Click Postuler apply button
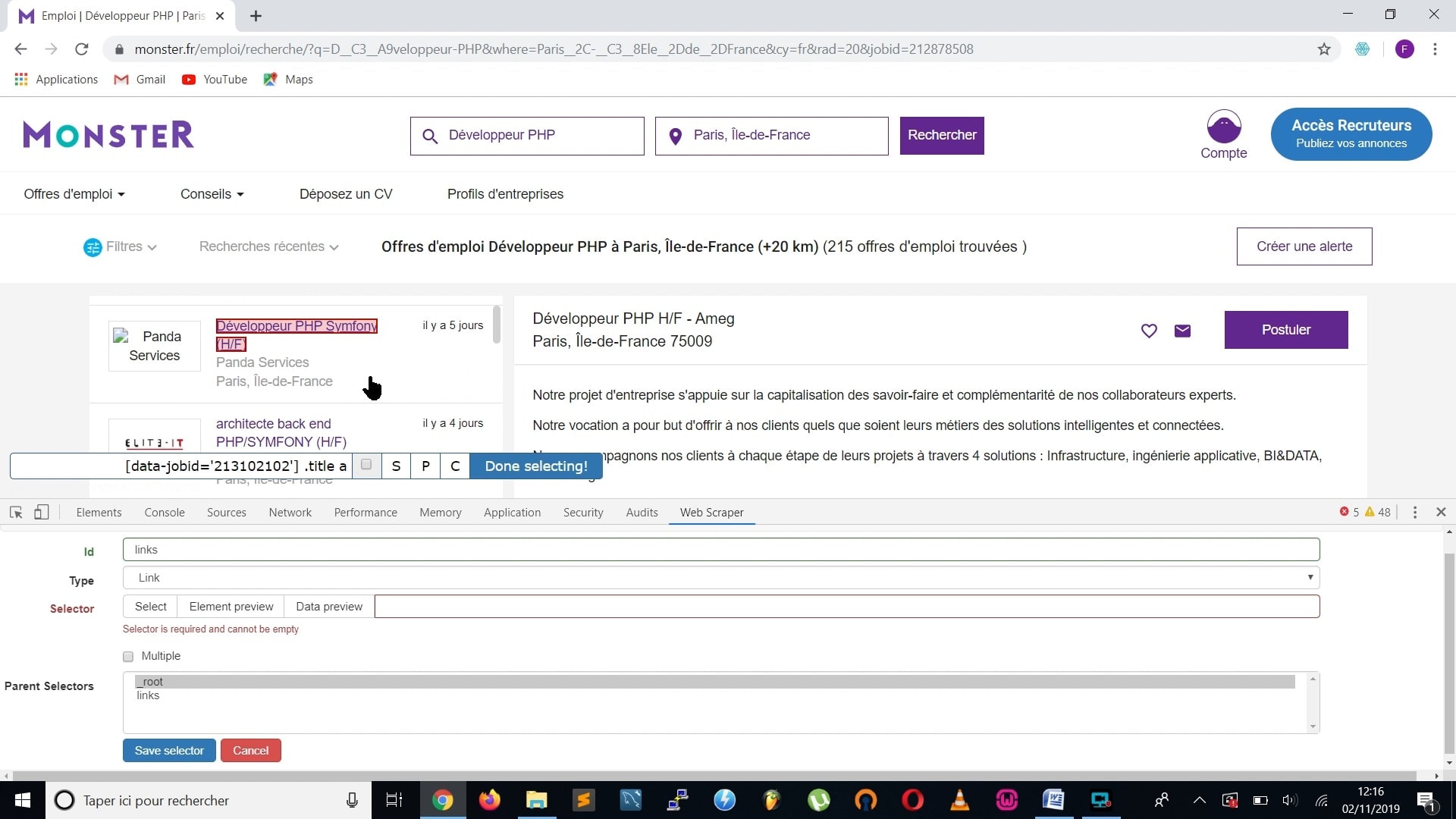Viewport: 1456px width, 819px height. click(x=1286, y=330)
